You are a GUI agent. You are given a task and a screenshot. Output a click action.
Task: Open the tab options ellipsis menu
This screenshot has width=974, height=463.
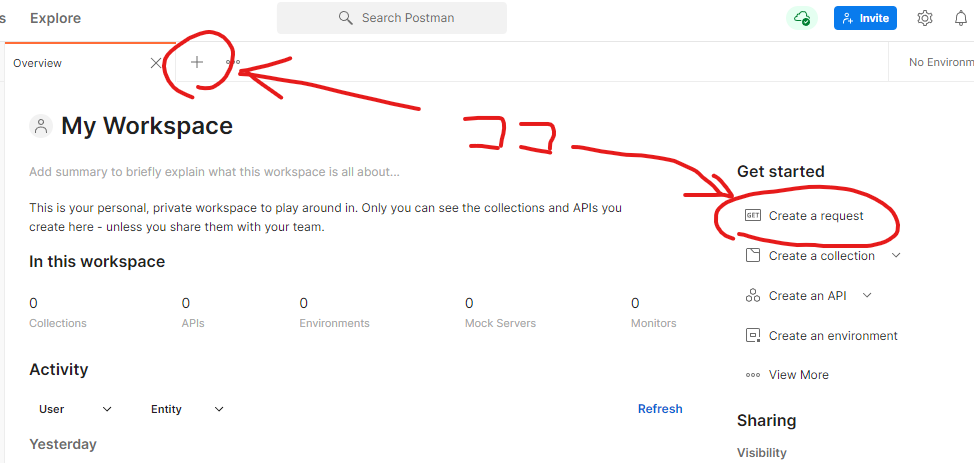click(233, 62)
